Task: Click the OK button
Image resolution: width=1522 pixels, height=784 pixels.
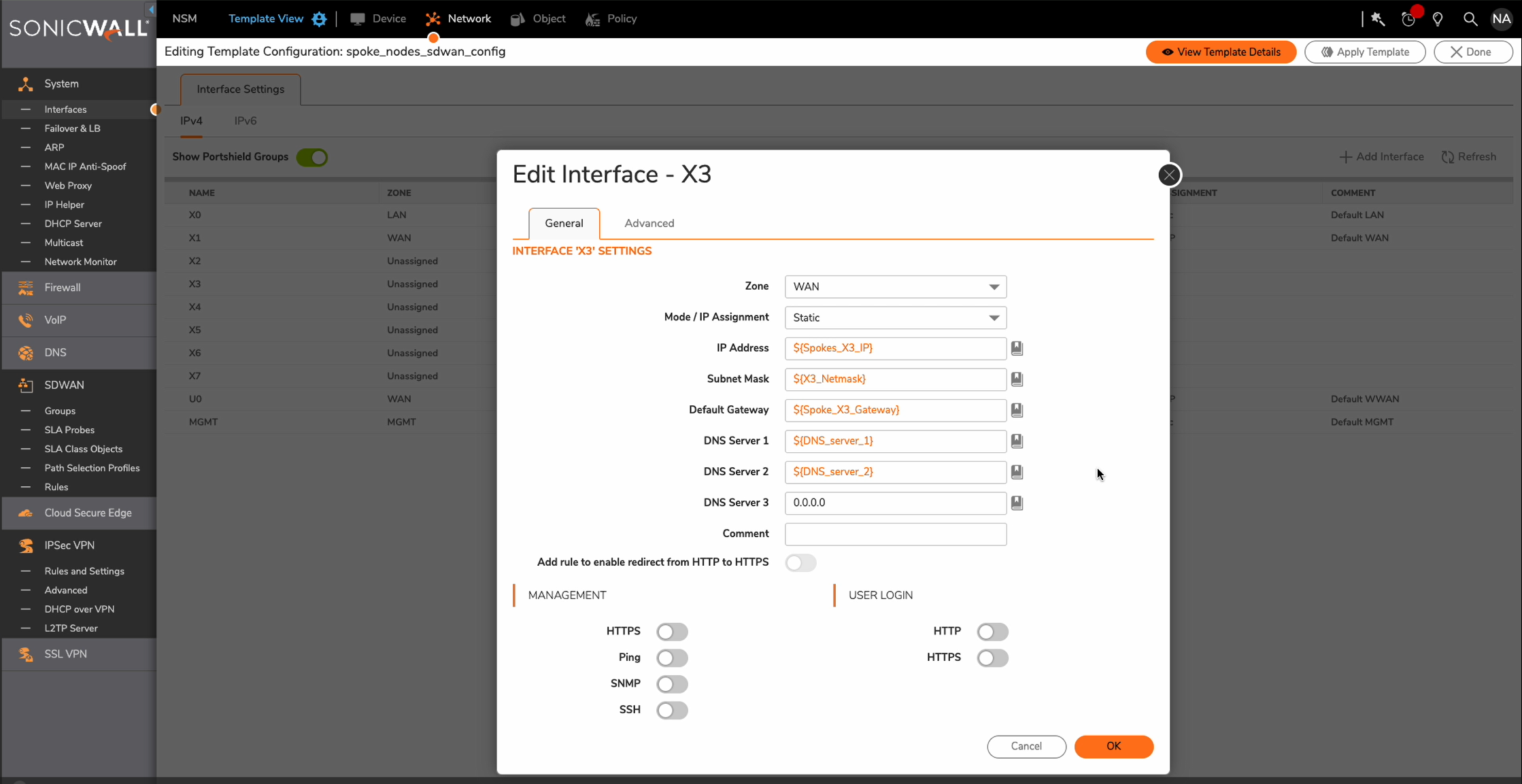Action: click(x=1113, y=747)
